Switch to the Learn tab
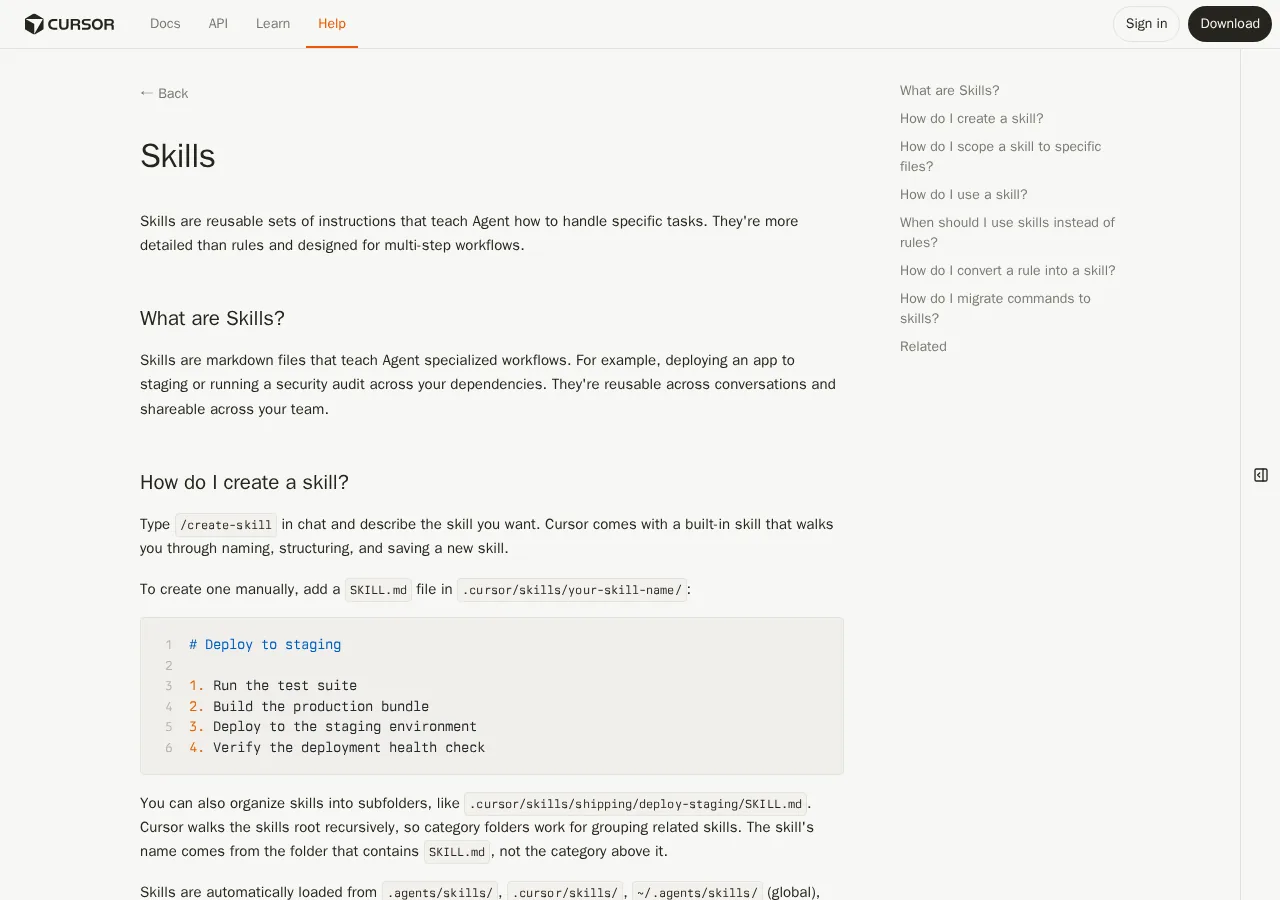 click(x=273, y=23)
